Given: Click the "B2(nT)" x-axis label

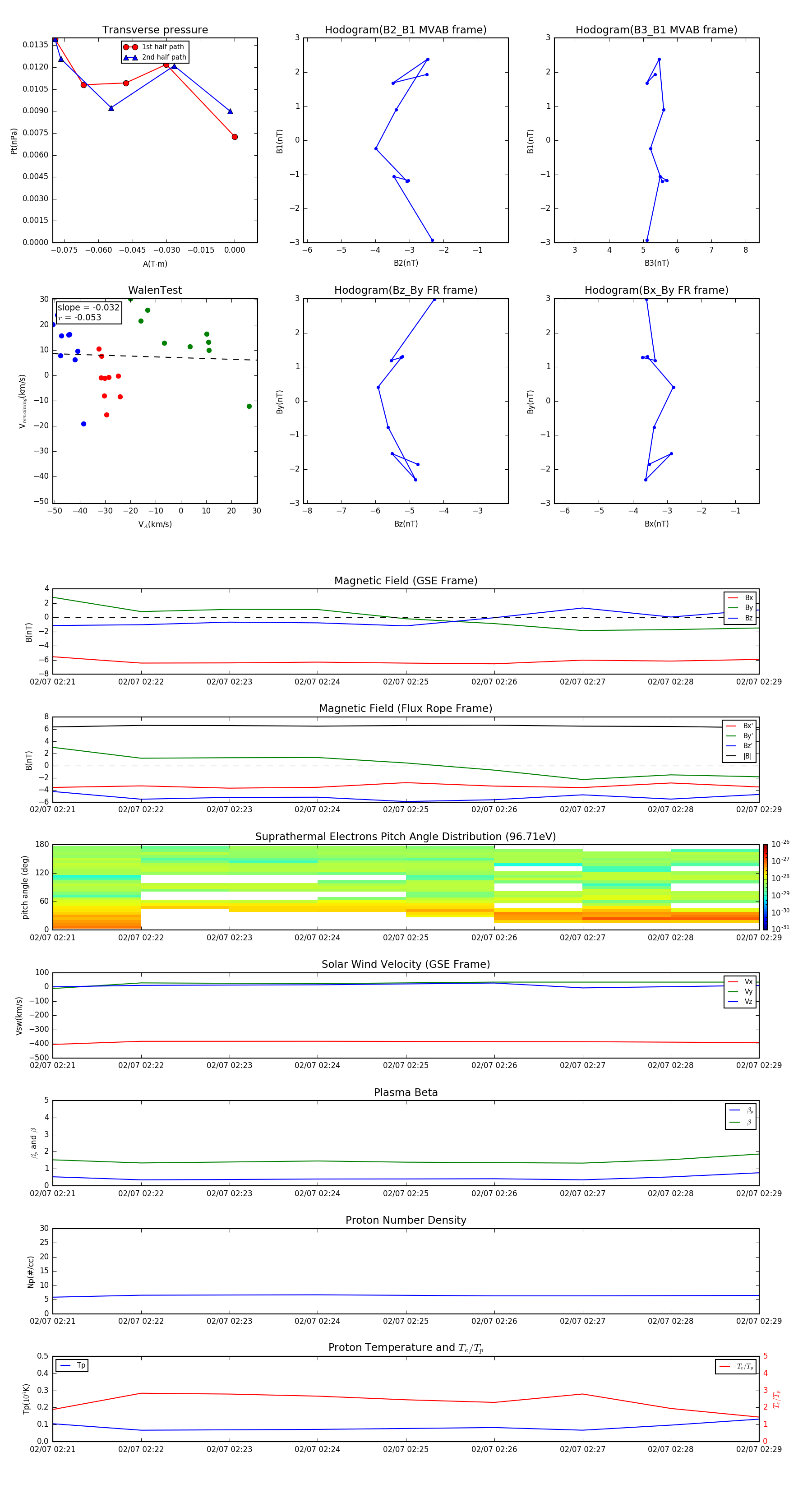Looking at the screenshot, I should click(x=406, y=263).
